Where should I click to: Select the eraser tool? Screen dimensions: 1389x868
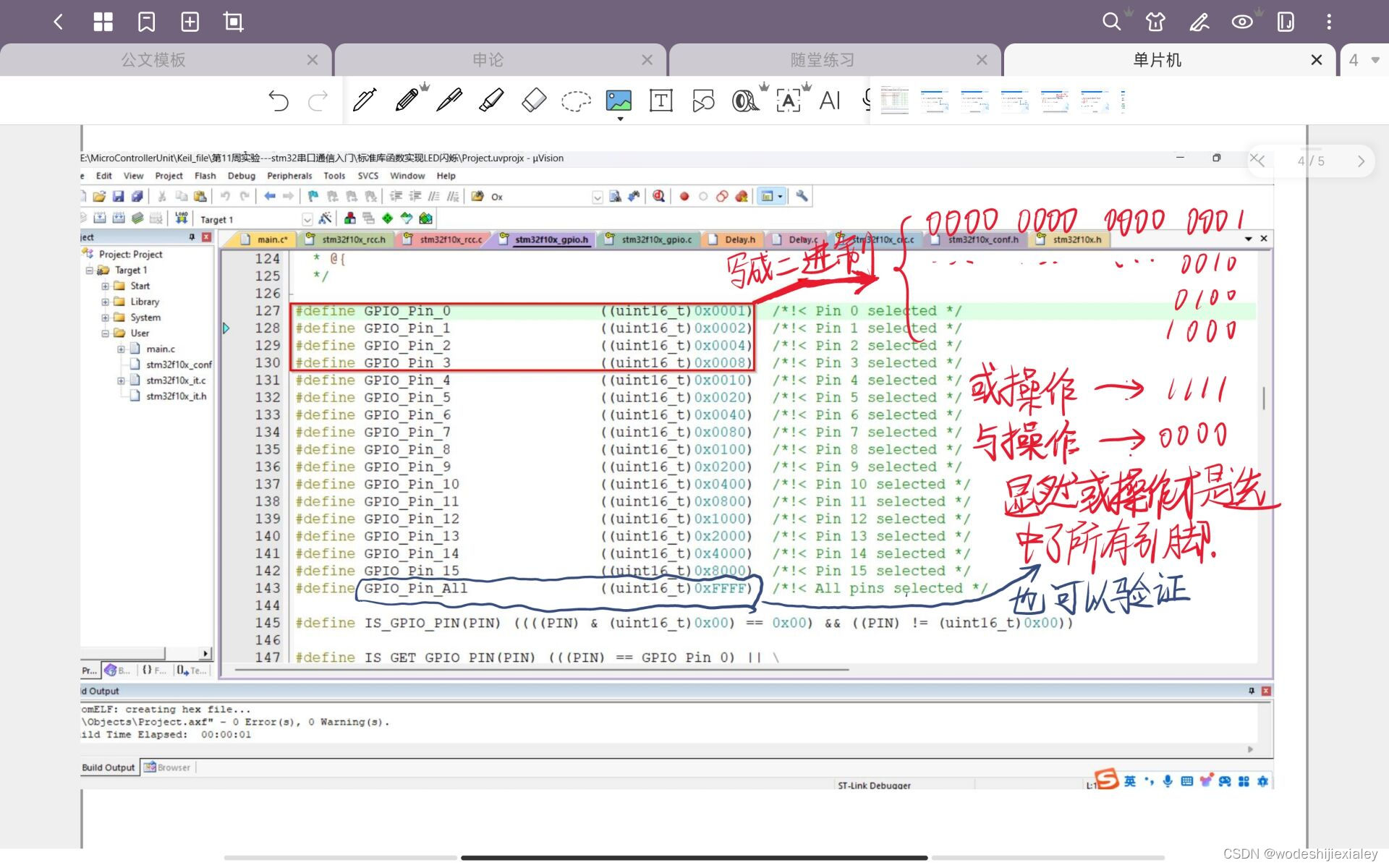click(534, 100)
